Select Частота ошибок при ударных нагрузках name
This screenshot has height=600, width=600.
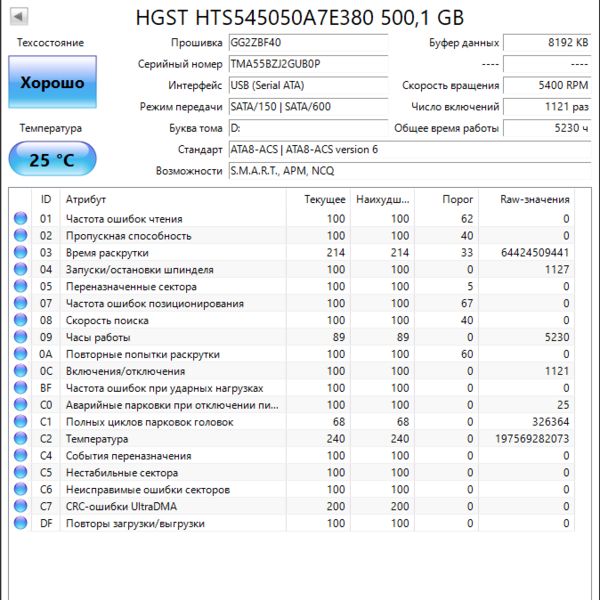pyautogui.click(x=165, y=388)
